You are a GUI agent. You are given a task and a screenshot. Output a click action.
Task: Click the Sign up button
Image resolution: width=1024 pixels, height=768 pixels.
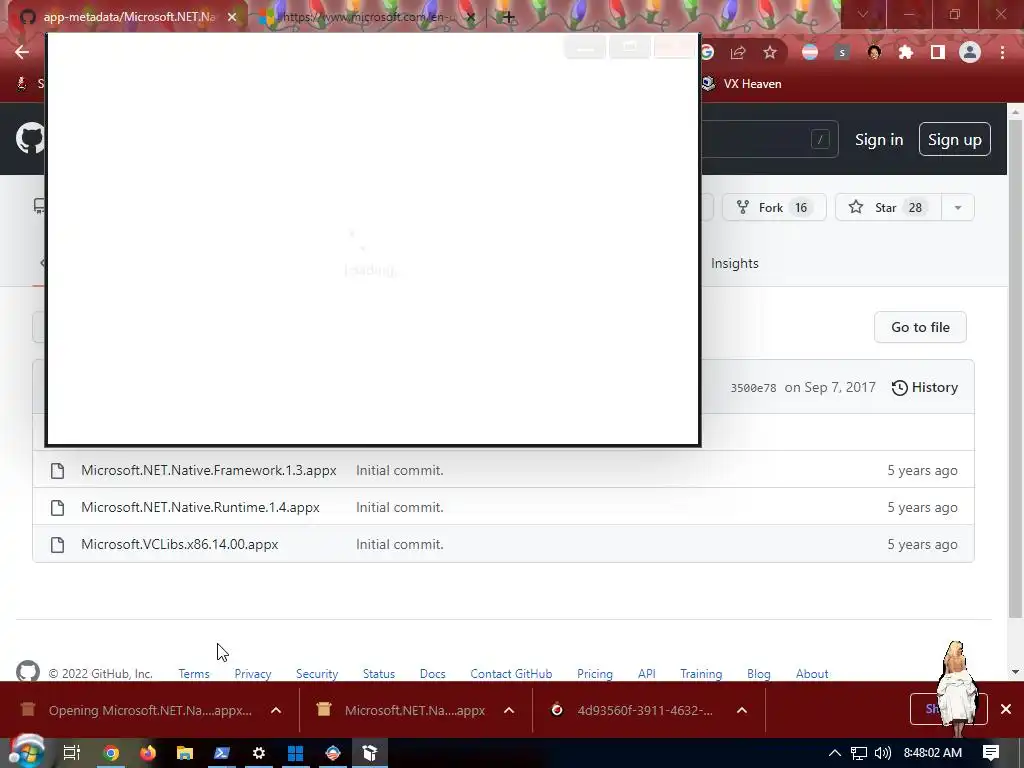pos(954,139)
